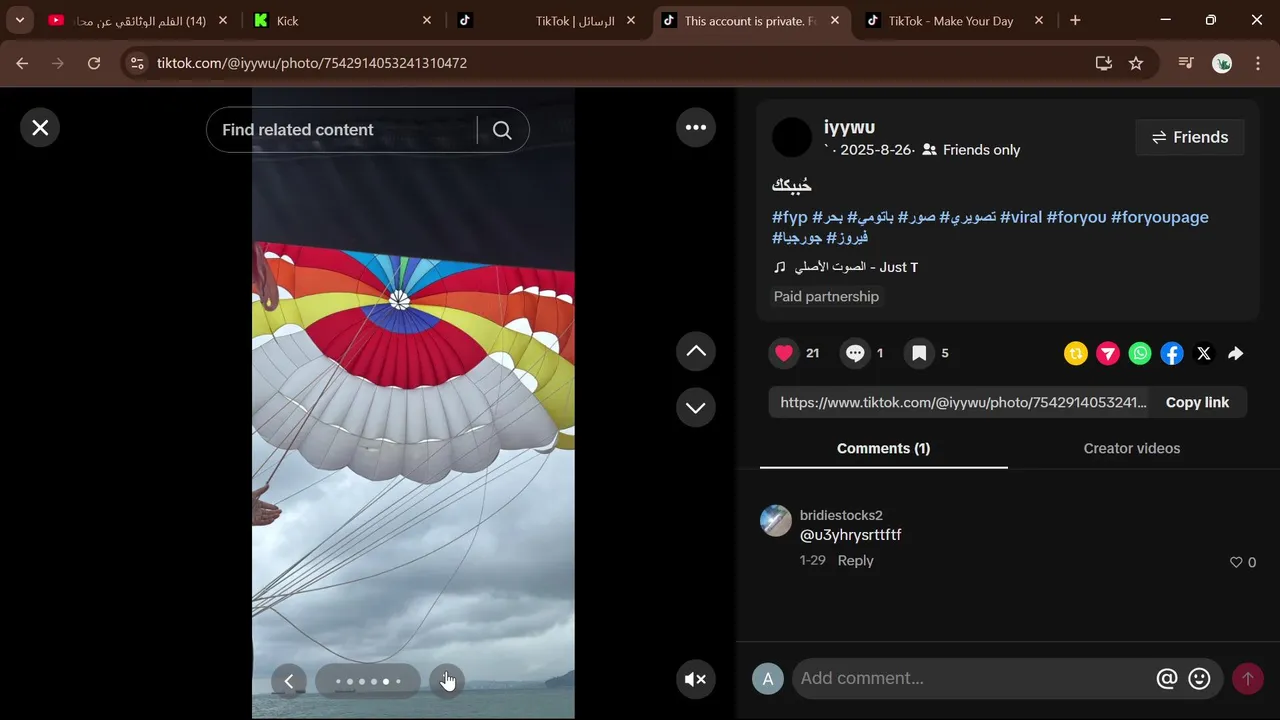Open the iyywu profile avatar
Image resolution: width=1280 pixels, height=720 pixels.
pyautogui.click(x=792, y=138)
